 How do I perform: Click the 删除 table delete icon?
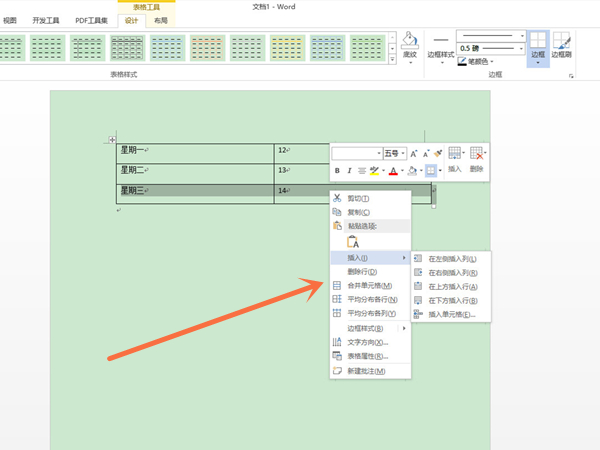[478, 158]
